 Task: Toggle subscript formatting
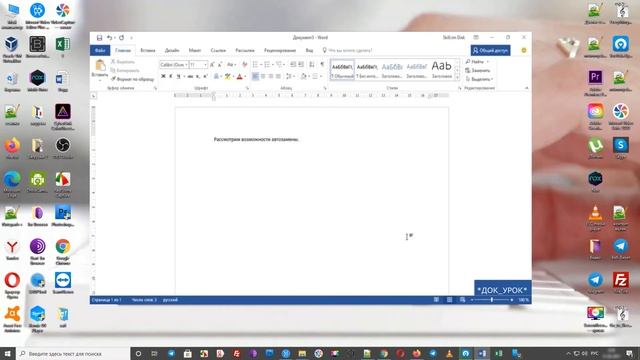(198, 76)
